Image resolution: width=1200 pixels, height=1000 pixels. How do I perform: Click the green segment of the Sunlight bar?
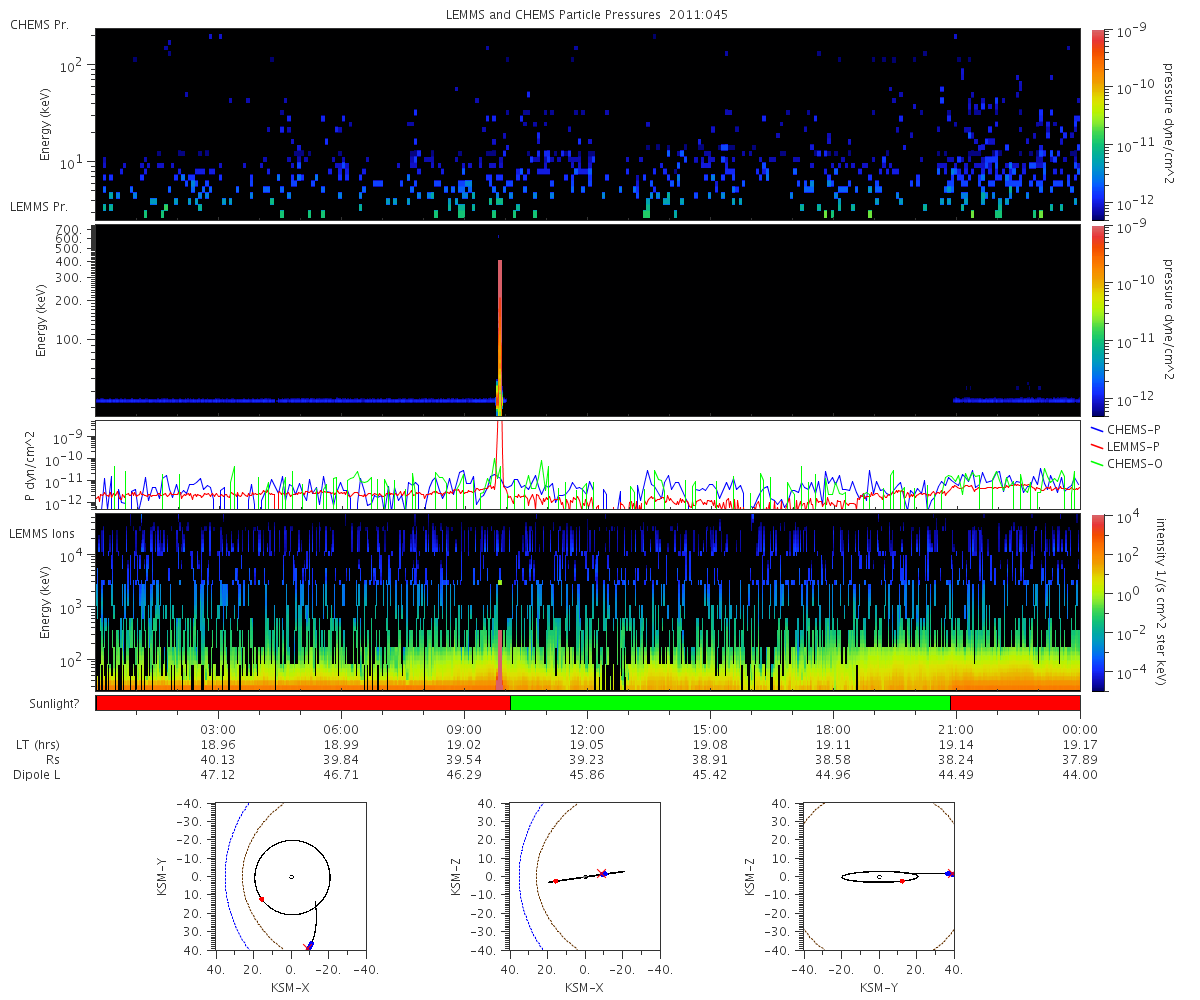pos(730,703)
